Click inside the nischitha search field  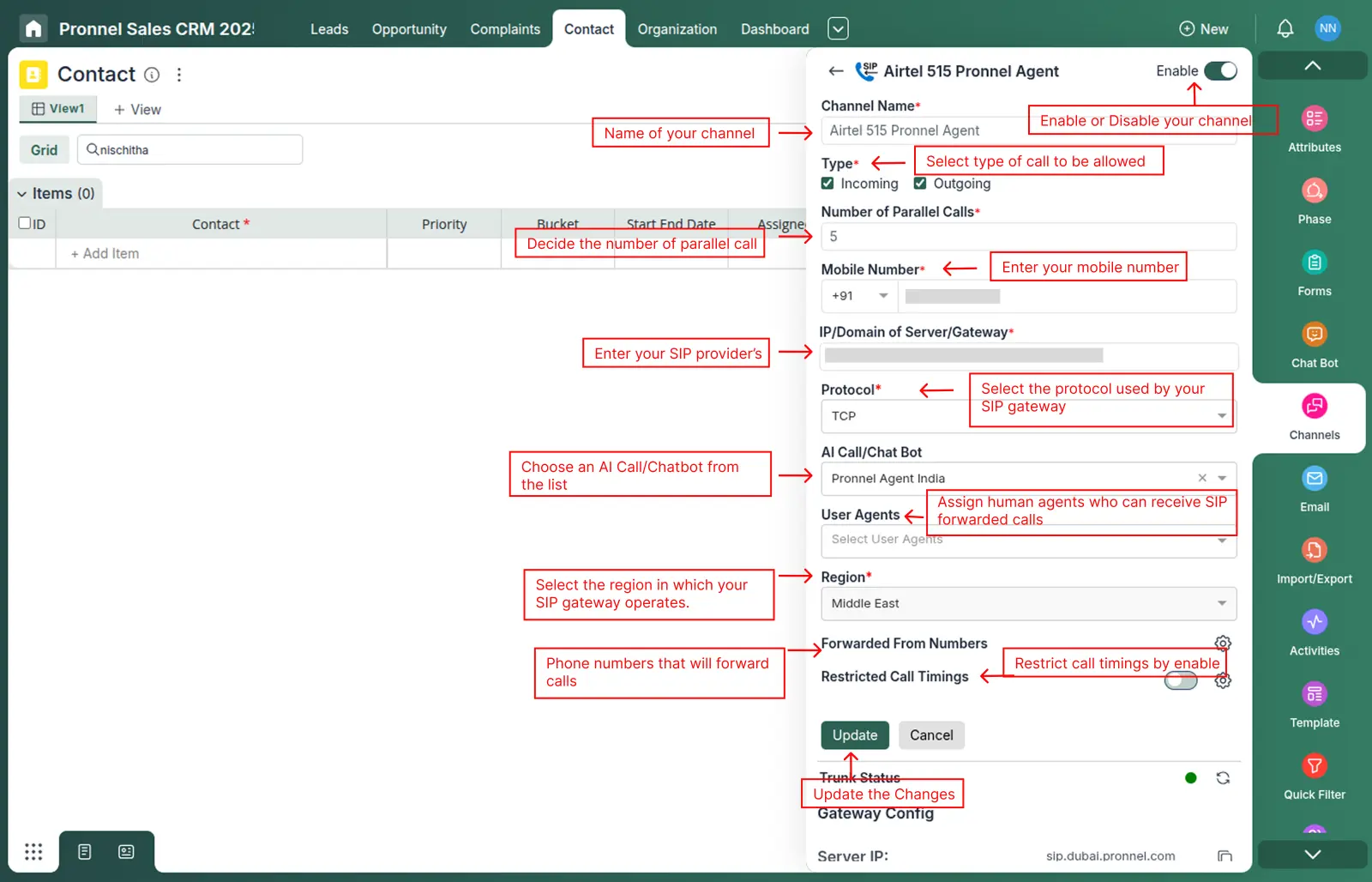189,149
